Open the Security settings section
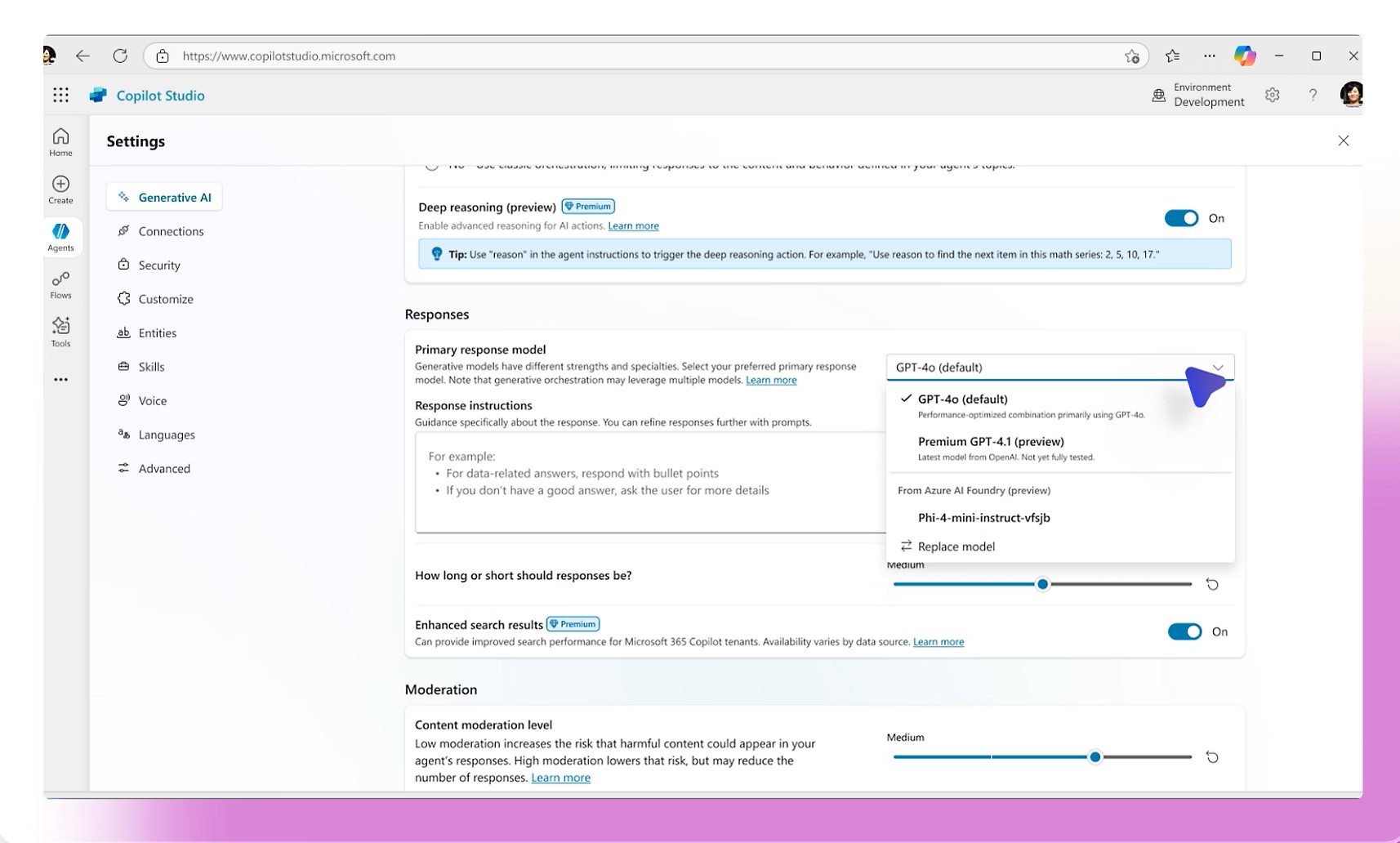The height and width of the screenshot is (843, 1400). (x=158, y=265)
